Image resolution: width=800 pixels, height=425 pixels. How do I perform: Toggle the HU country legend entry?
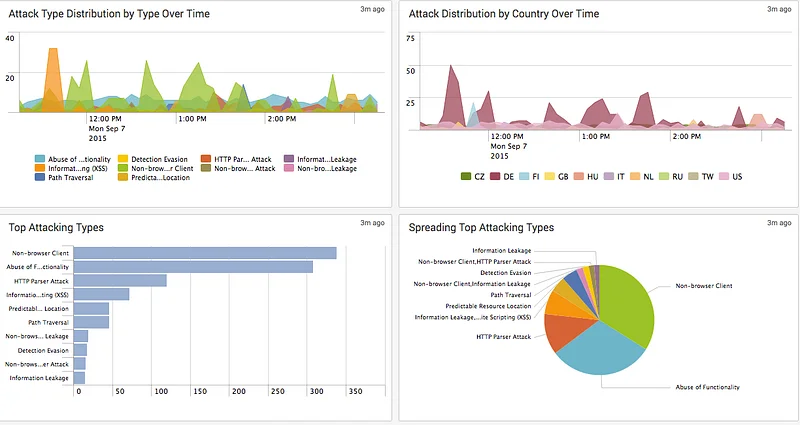(x=586, y=177)
